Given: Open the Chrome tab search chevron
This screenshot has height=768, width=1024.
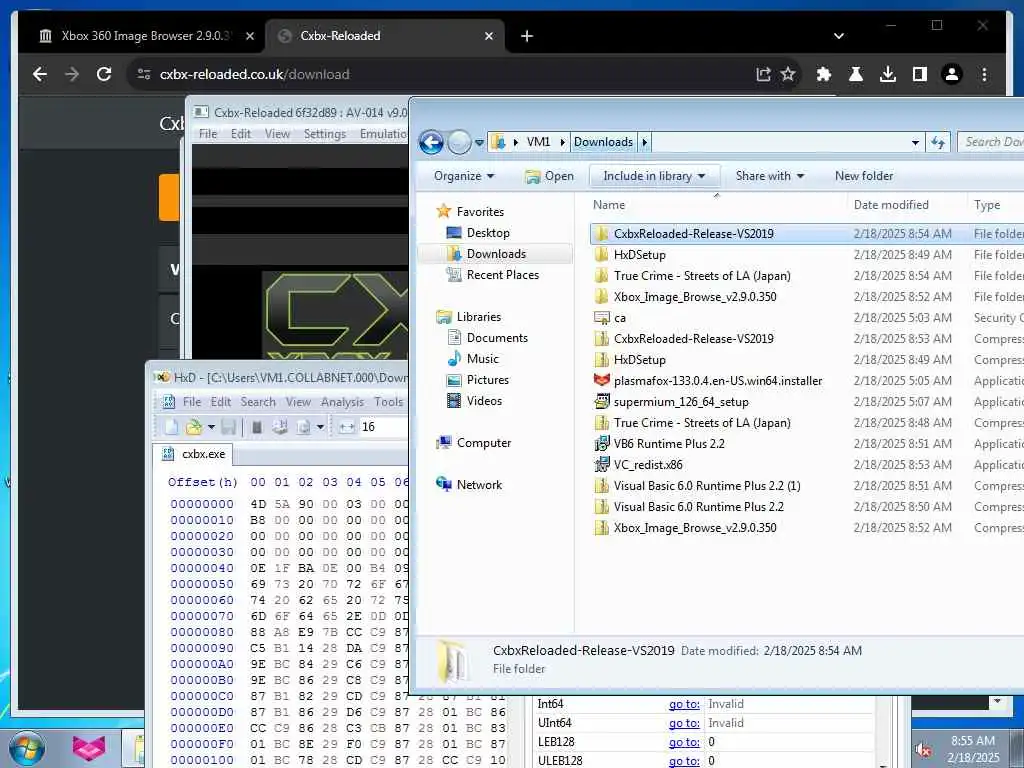Looking at the screenshot, I should coord(839,36).
